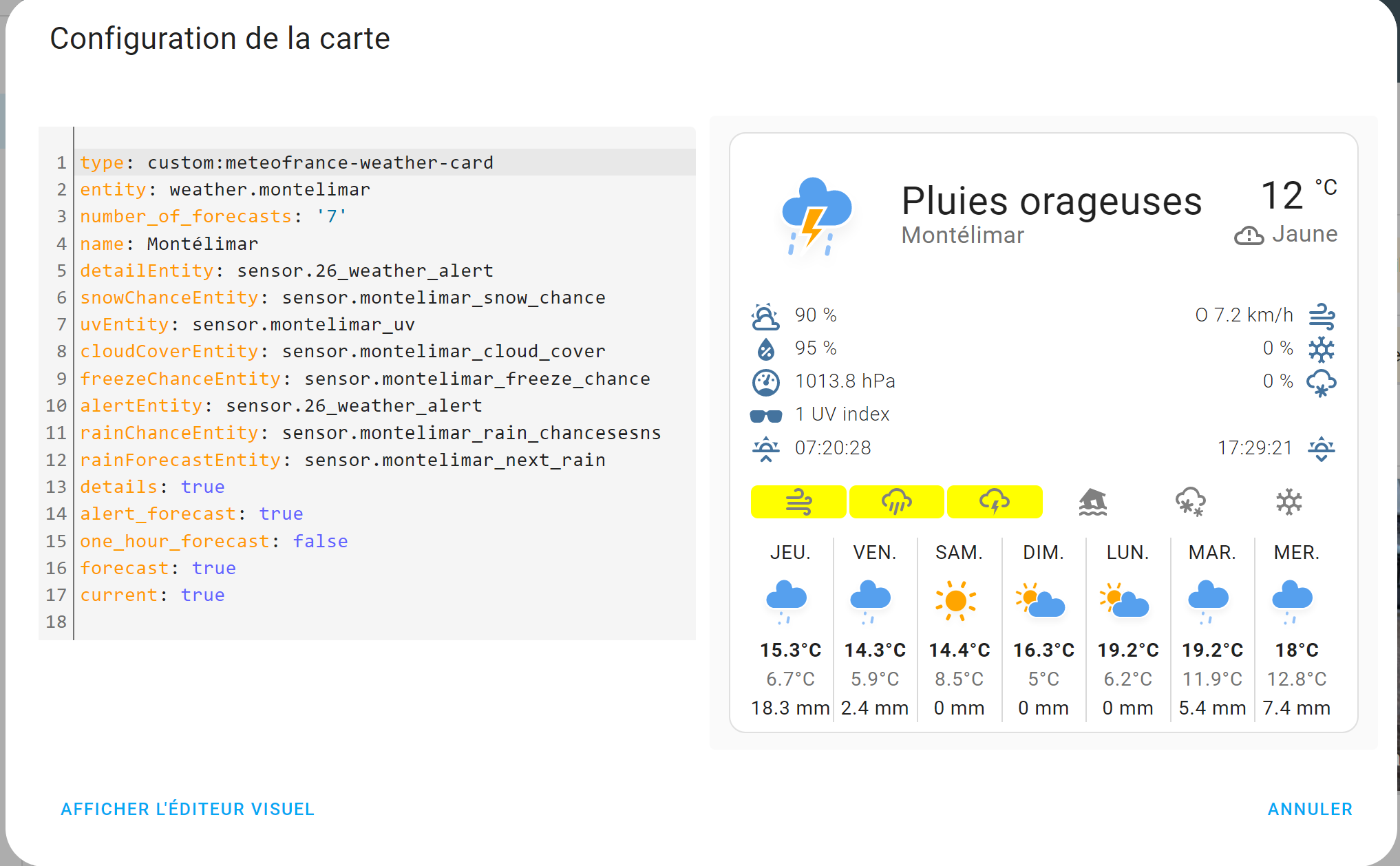The width and height of the screenshot is (1400, 866).
Task: Click the yellow rain-flood alert icon
Action: [x=896, y=502]
